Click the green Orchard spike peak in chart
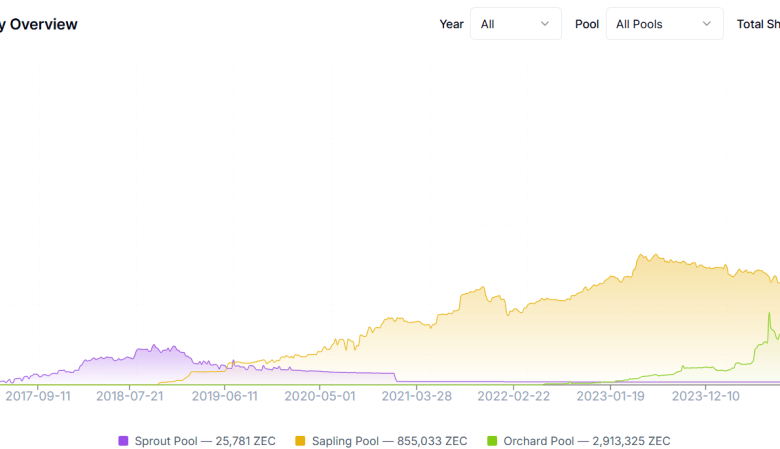Screen dimensions: 780x449 [x=768, y=314]
